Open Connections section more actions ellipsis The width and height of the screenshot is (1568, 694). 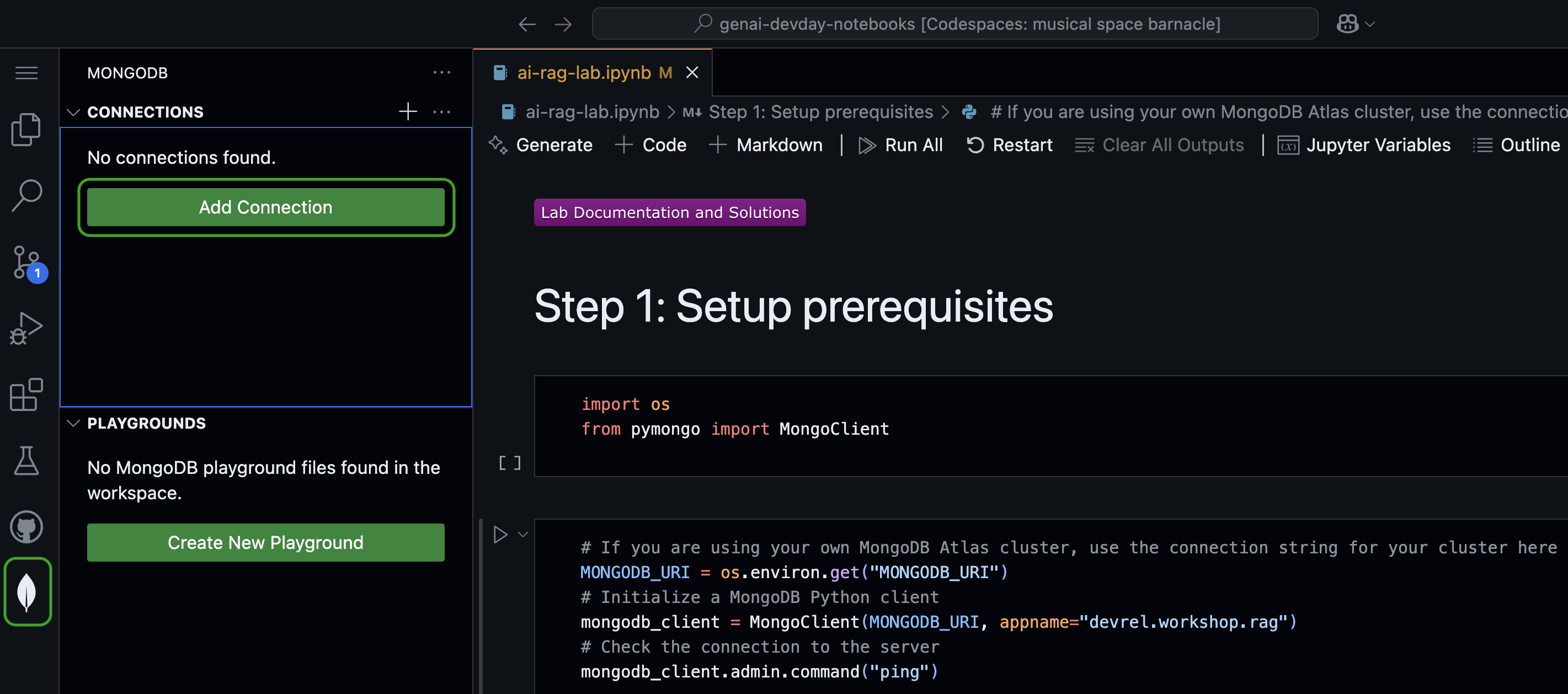[441, 111]
